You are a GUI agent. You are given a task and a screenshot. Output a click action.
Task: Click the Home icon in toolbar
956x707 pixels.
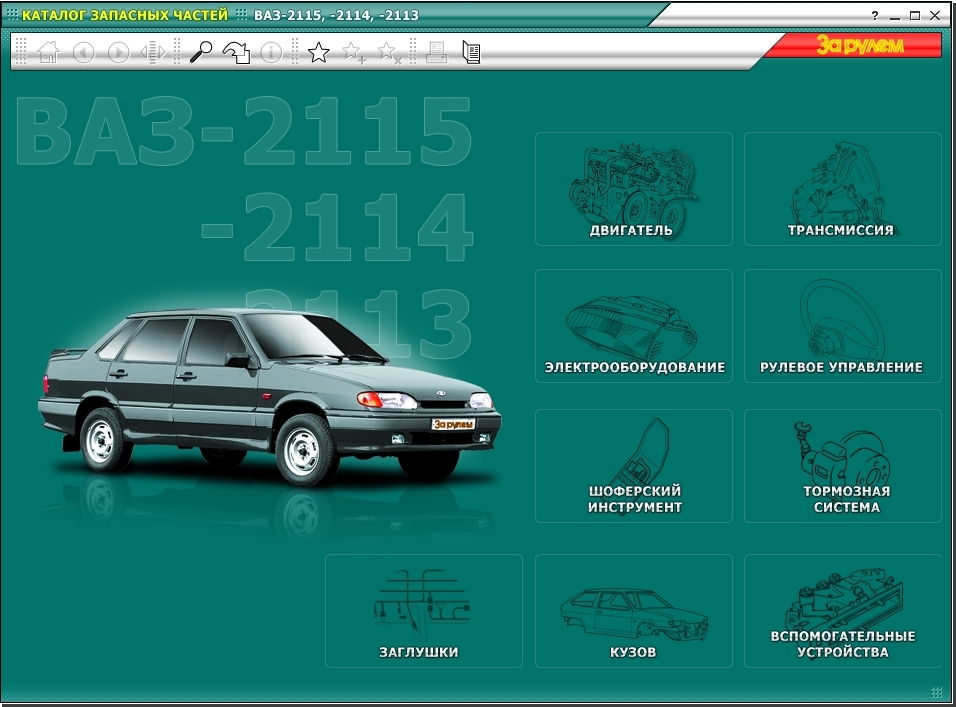click(48, 52)
